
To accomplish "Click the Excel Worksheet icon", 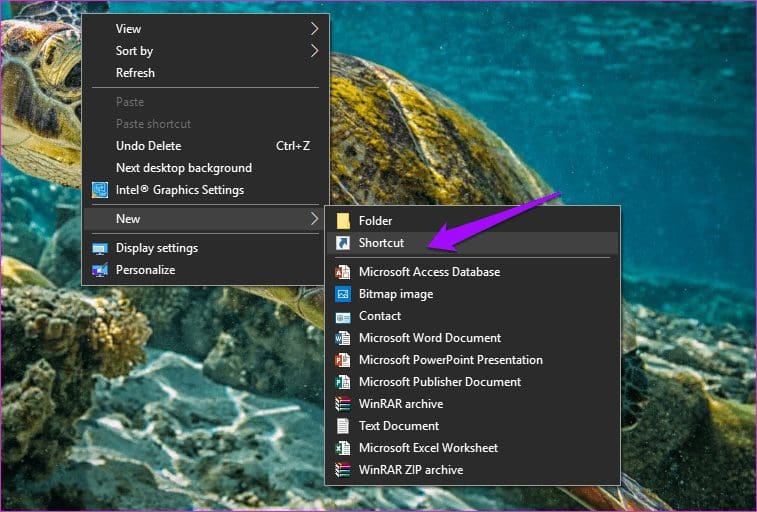I will (x=343, y=448).
